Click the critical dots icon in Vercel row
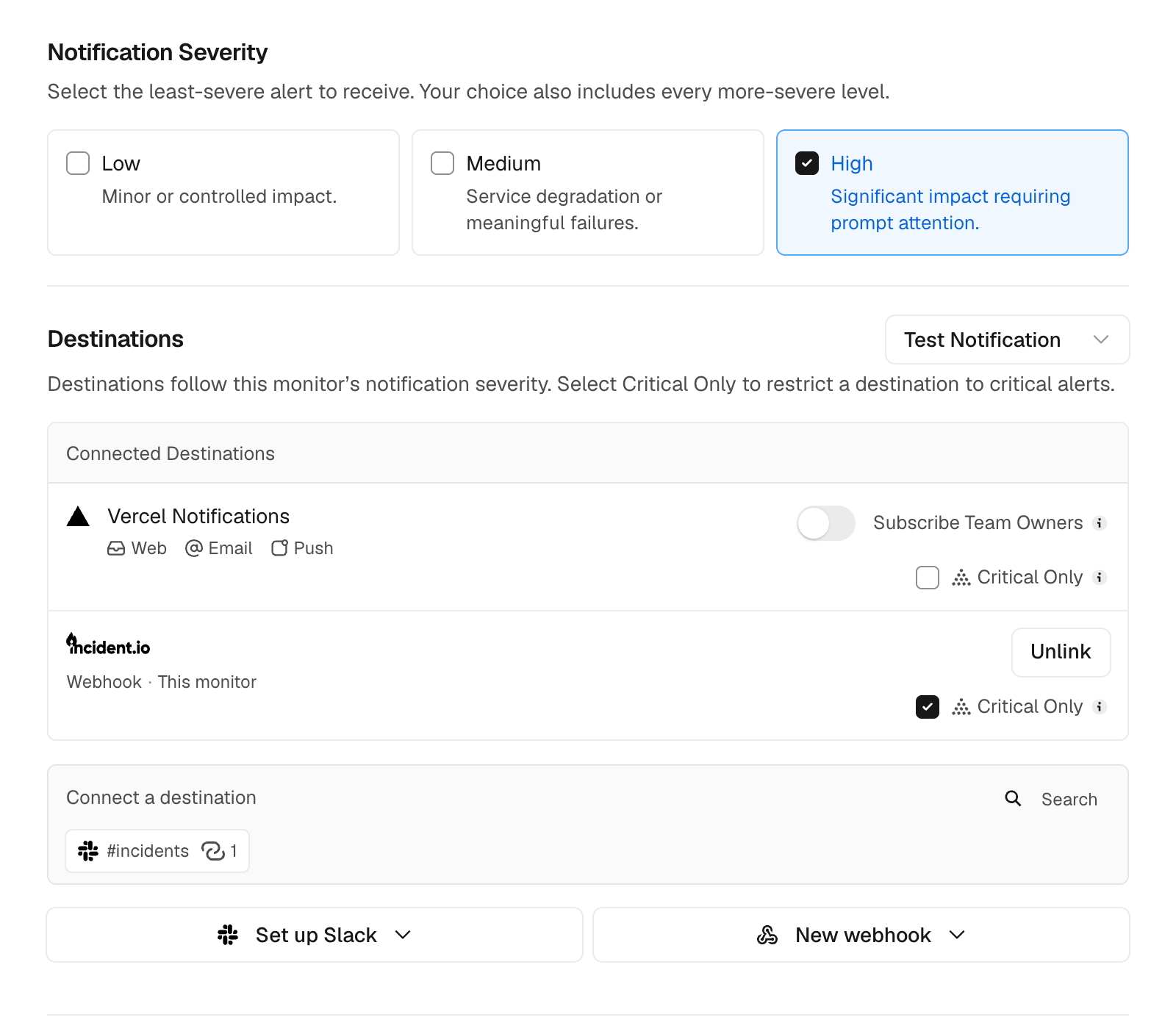 961,578
